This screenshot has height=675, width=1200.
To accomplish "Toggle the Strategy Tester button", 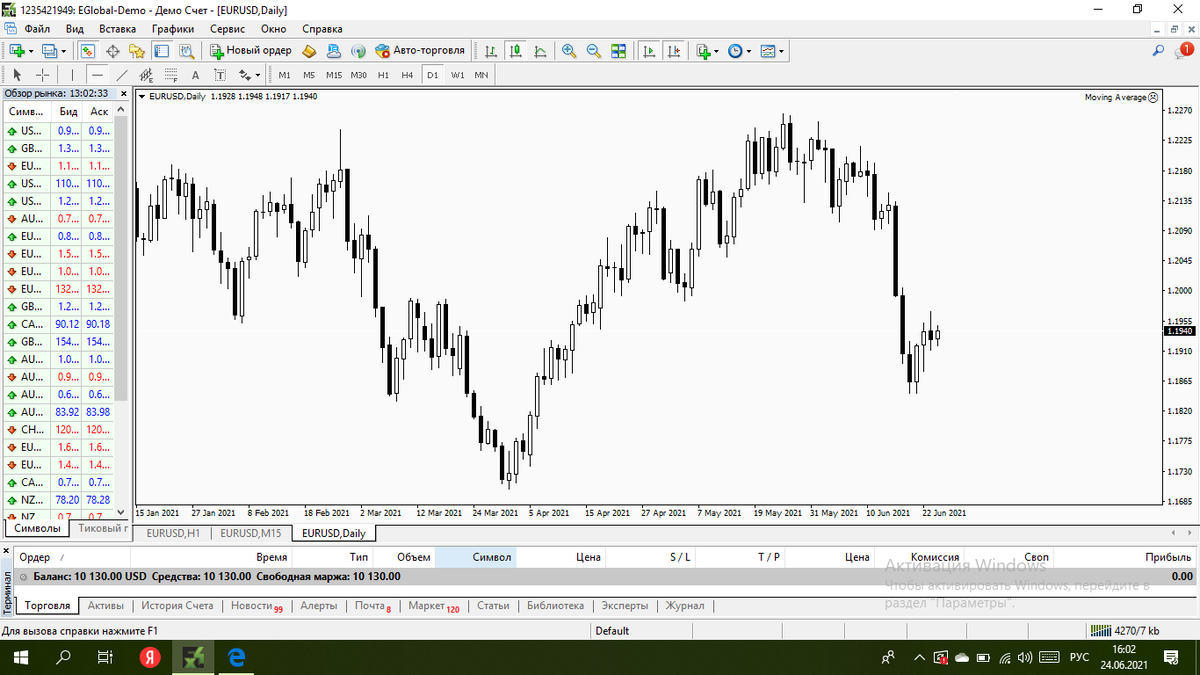I will pos(186,50).
